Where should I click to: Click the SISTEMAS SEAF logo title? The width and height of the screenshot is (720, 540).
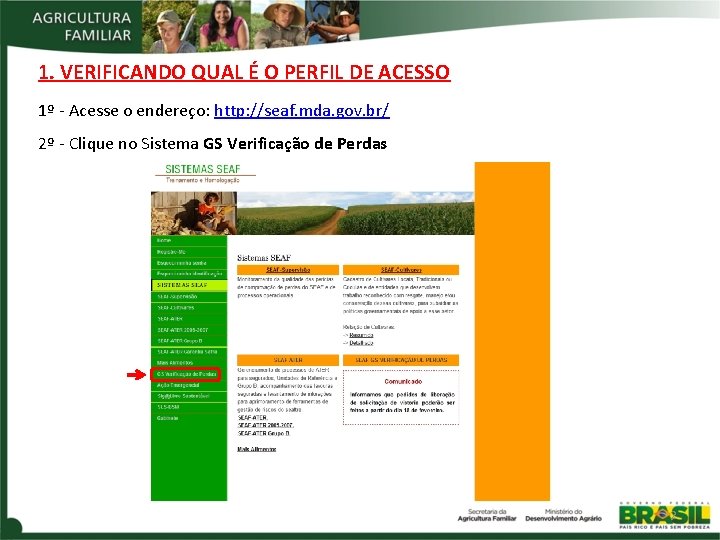click(202, 169)
